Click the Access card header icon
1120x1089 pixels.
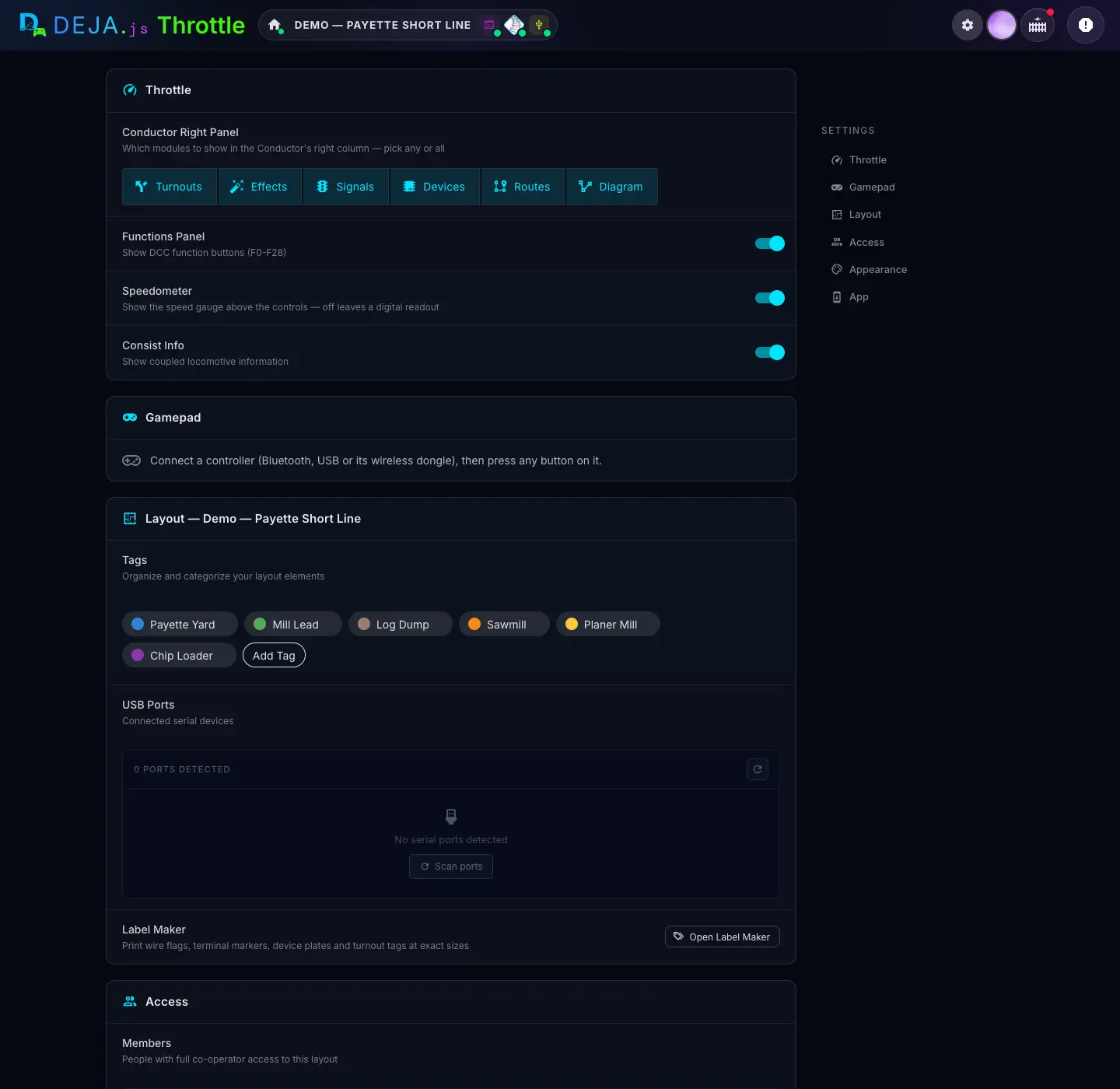point(130,1002)
